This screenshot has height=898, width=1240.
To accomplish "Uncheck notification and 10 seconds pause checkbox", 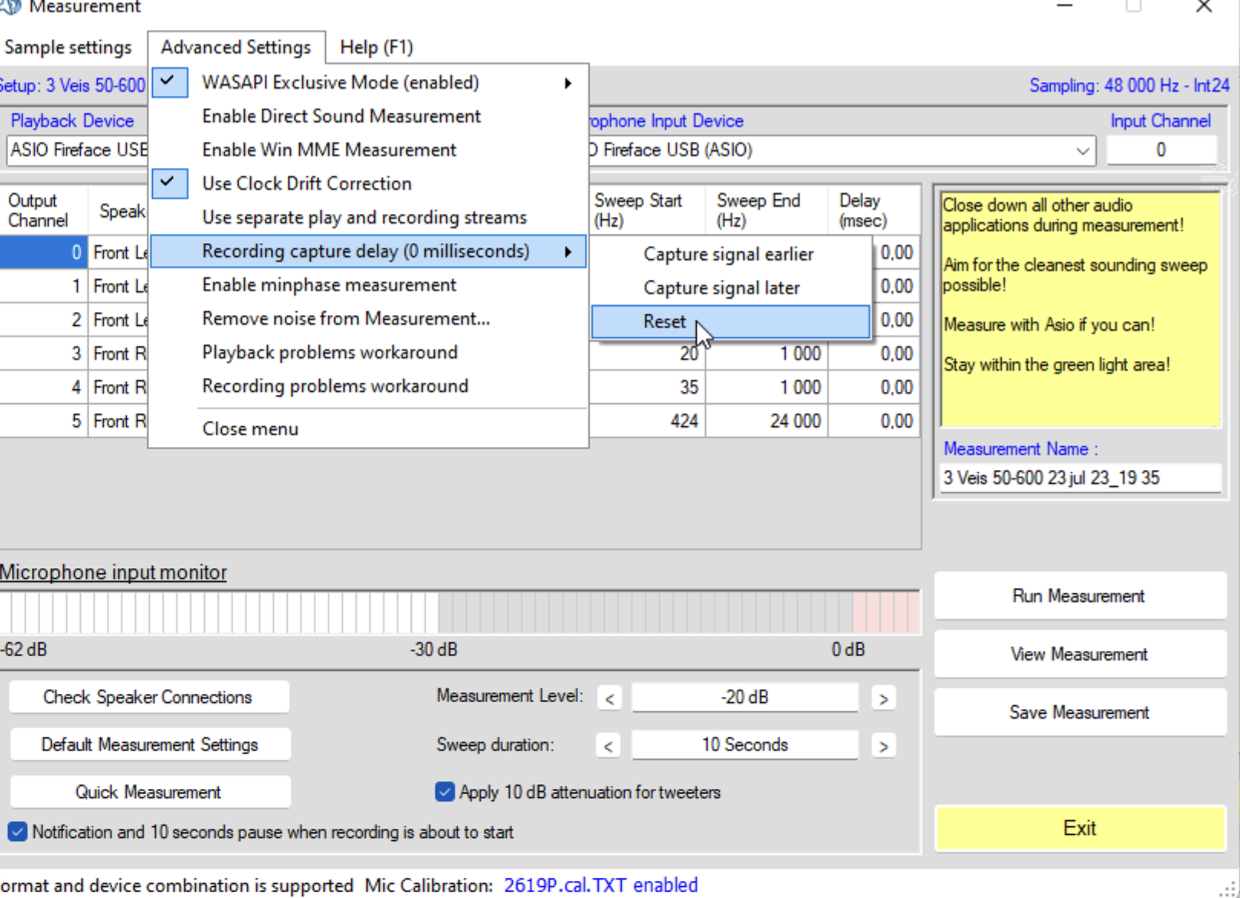I will click(17, 832).
